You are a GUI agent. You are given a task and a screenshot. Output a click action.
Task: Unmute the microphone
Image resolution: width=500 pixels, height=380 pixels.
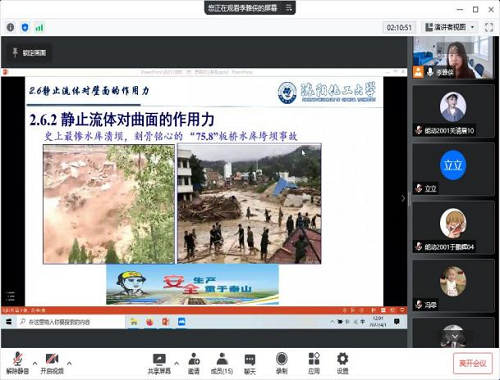click(17, 363)
